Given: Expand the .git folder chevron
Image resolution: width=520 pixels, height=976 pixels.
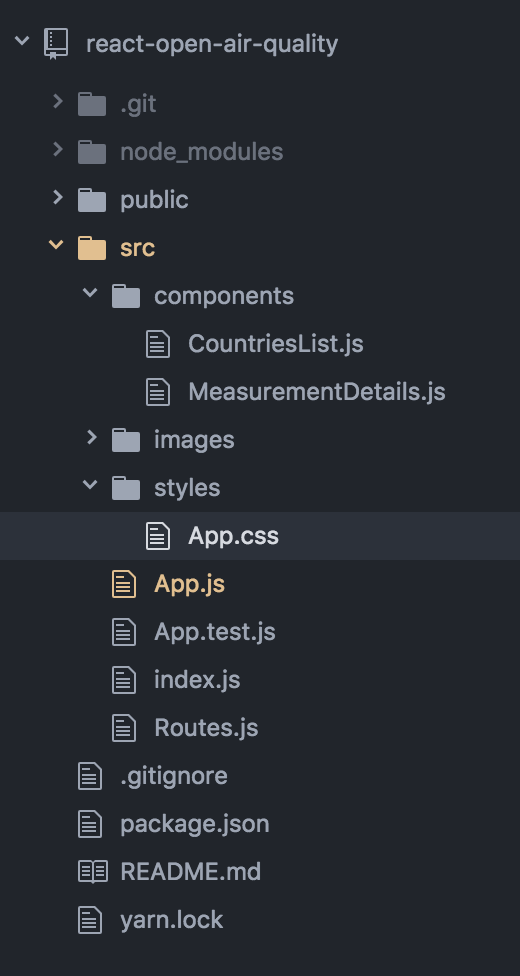Looking at the screenshot, I should point(58,101).
